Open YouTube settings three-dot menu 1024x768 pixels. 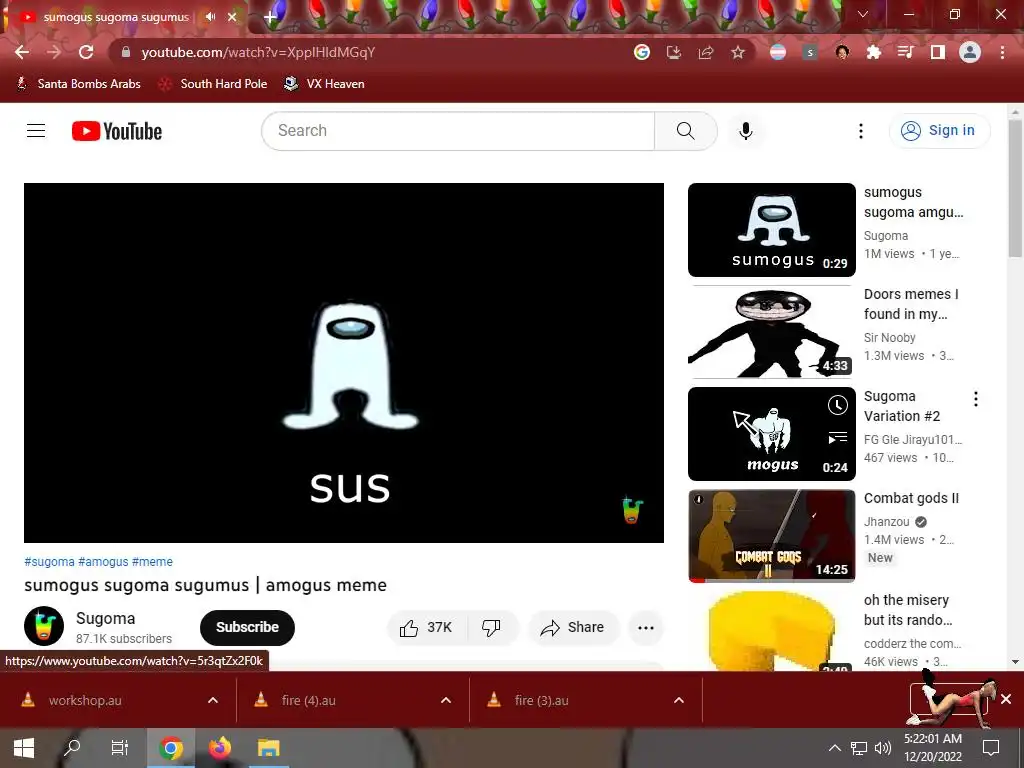tap(861, 131)
